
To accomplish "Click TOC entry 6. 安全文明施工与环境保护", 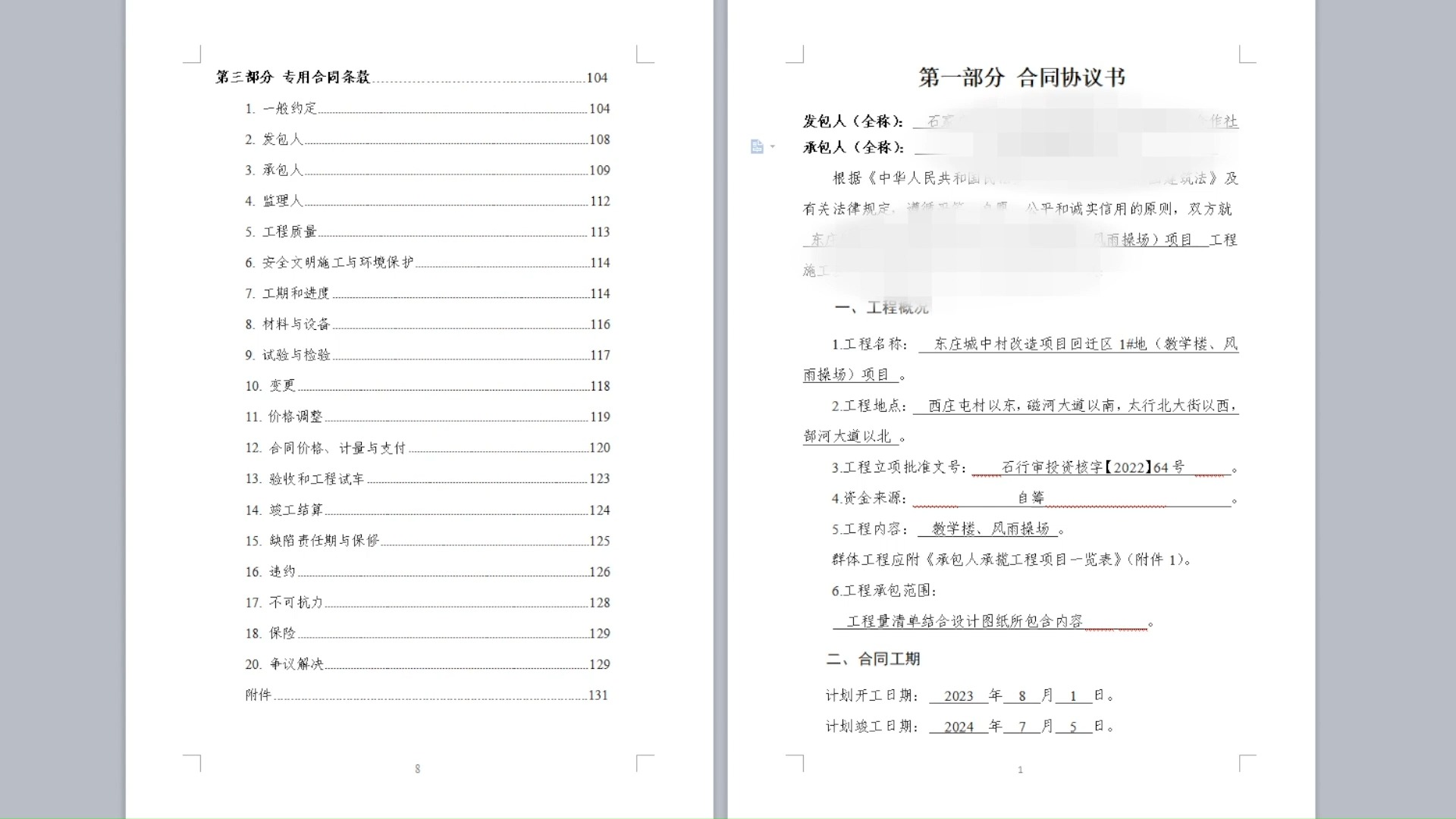I will pos(427,262).
